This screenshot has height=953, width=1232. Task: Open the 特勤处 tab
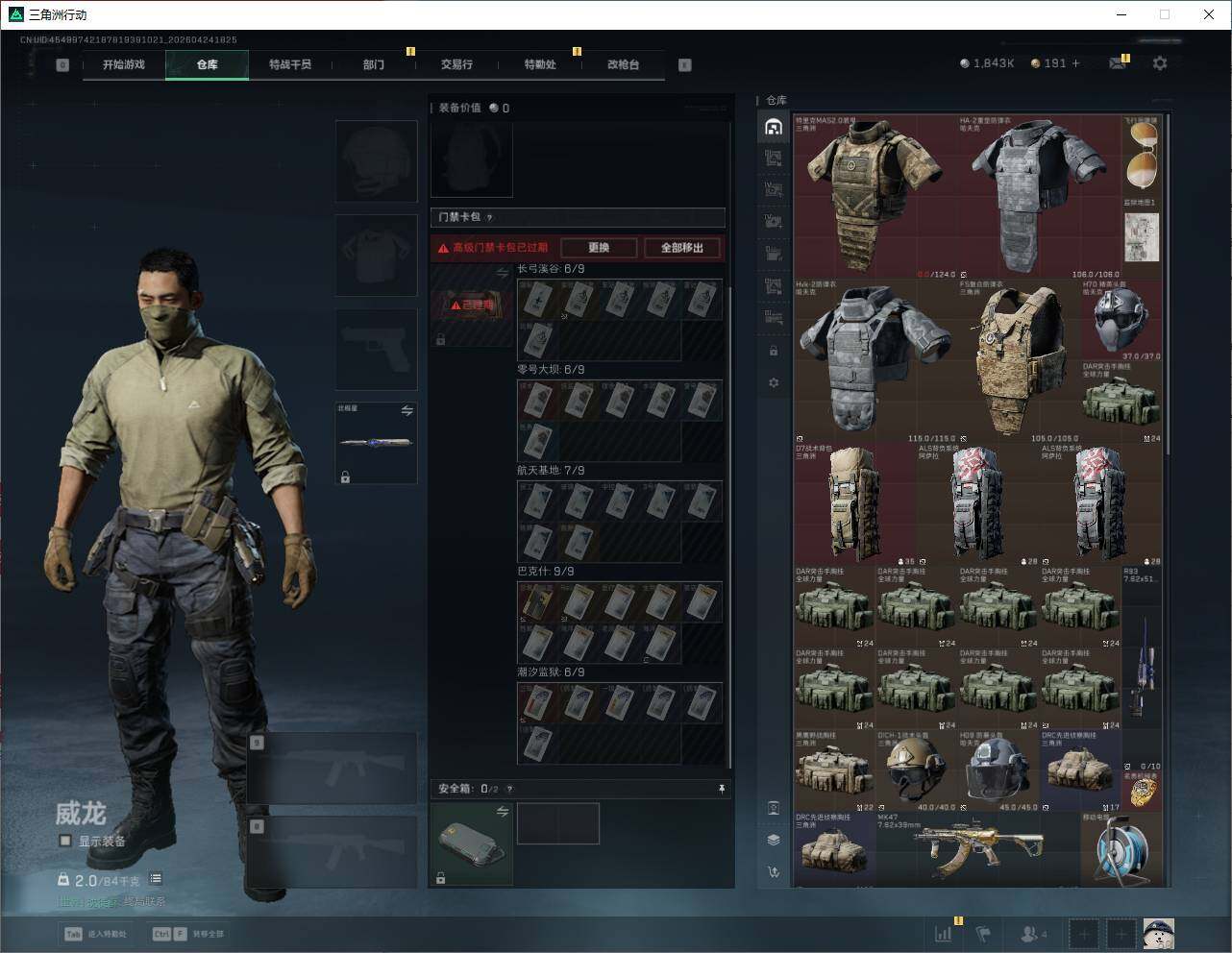(x=540, y=64)
